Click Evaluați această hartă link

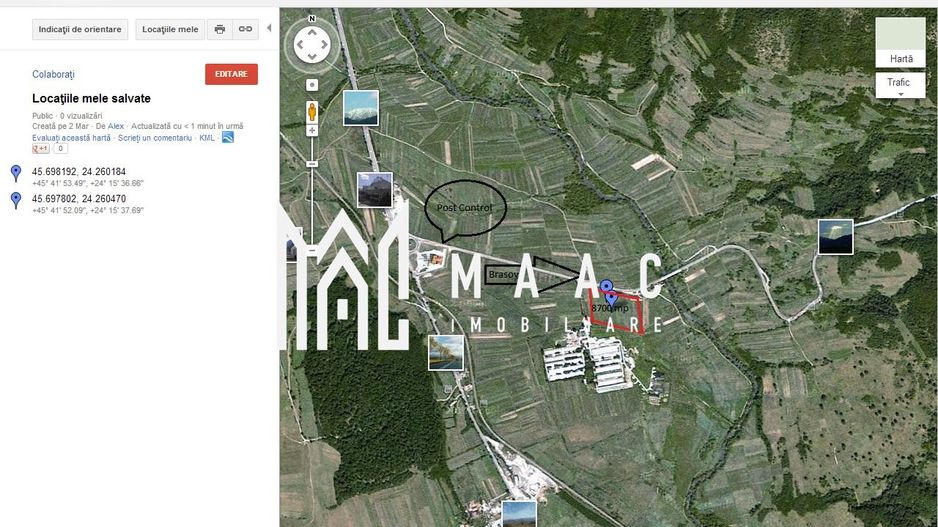[x=71, y=138]
